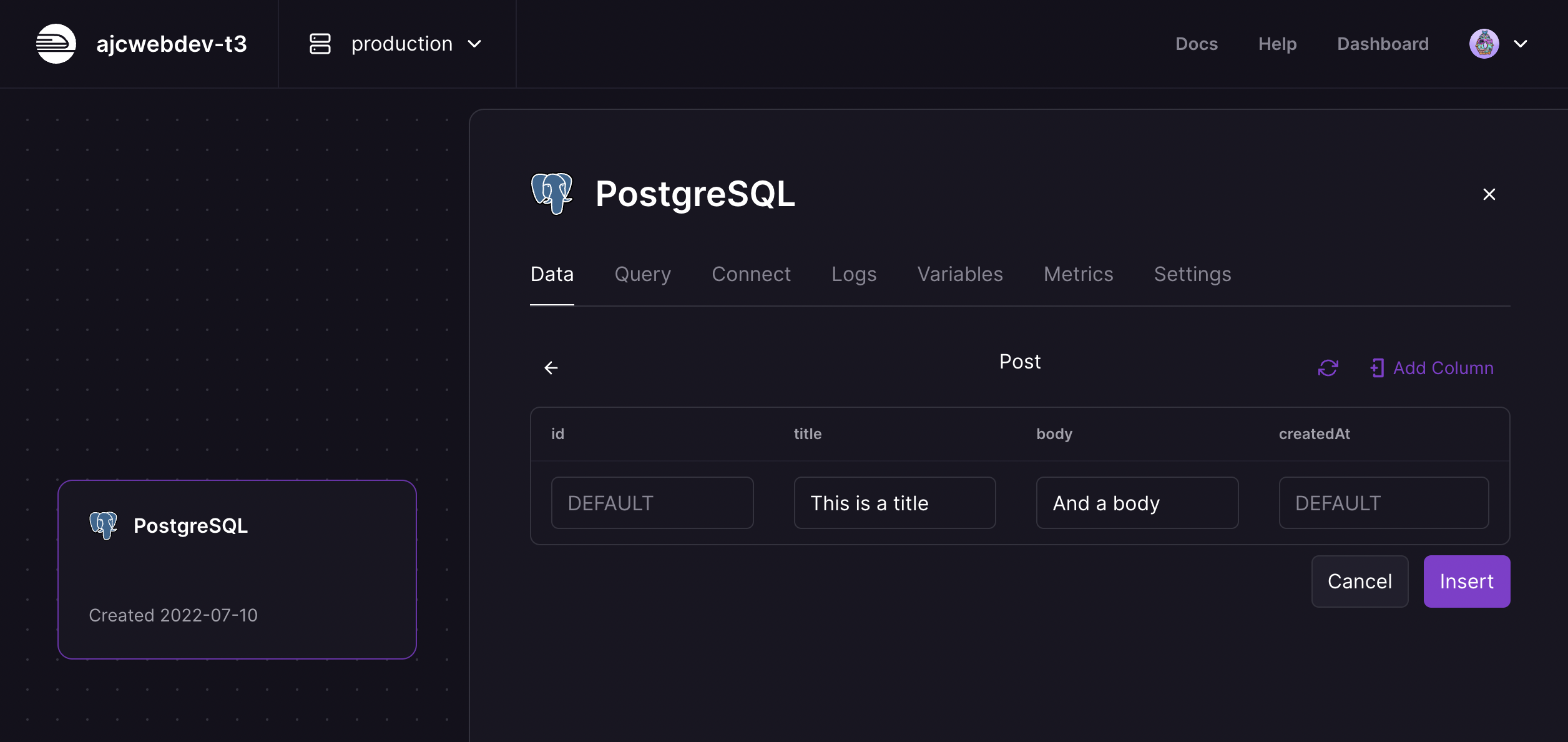The width and height of the screenshot is (1568, 742).
Task: Click the title column header
Action: click(x=808, y=434)
